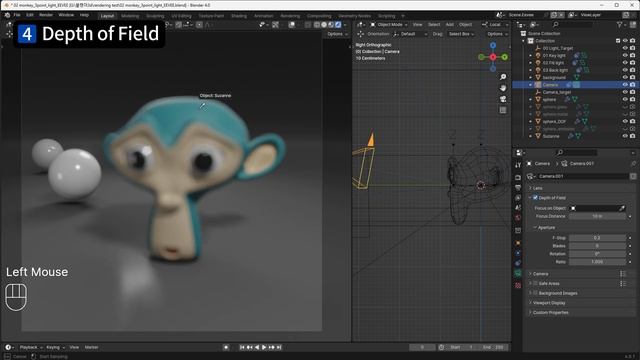Open the View Layer properties tab icon
The image size is (640, 360).
click(518, 198)
